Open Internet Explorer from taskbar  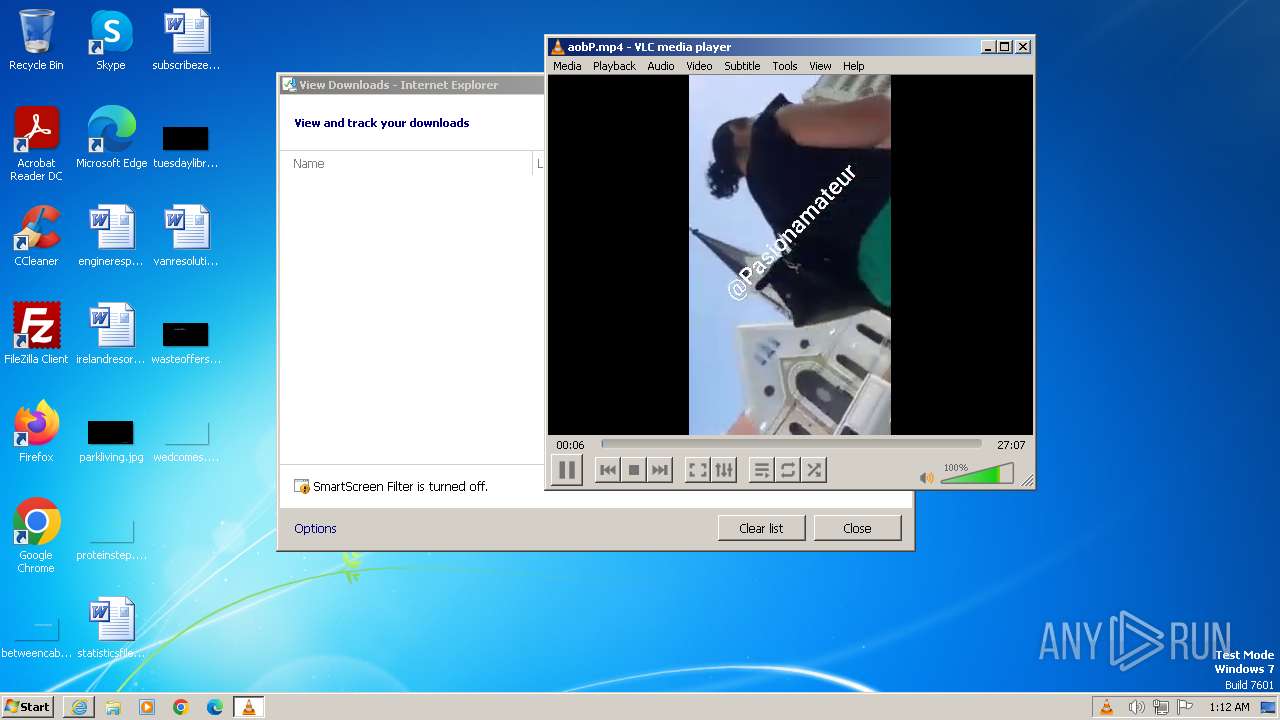click(79, 707)
